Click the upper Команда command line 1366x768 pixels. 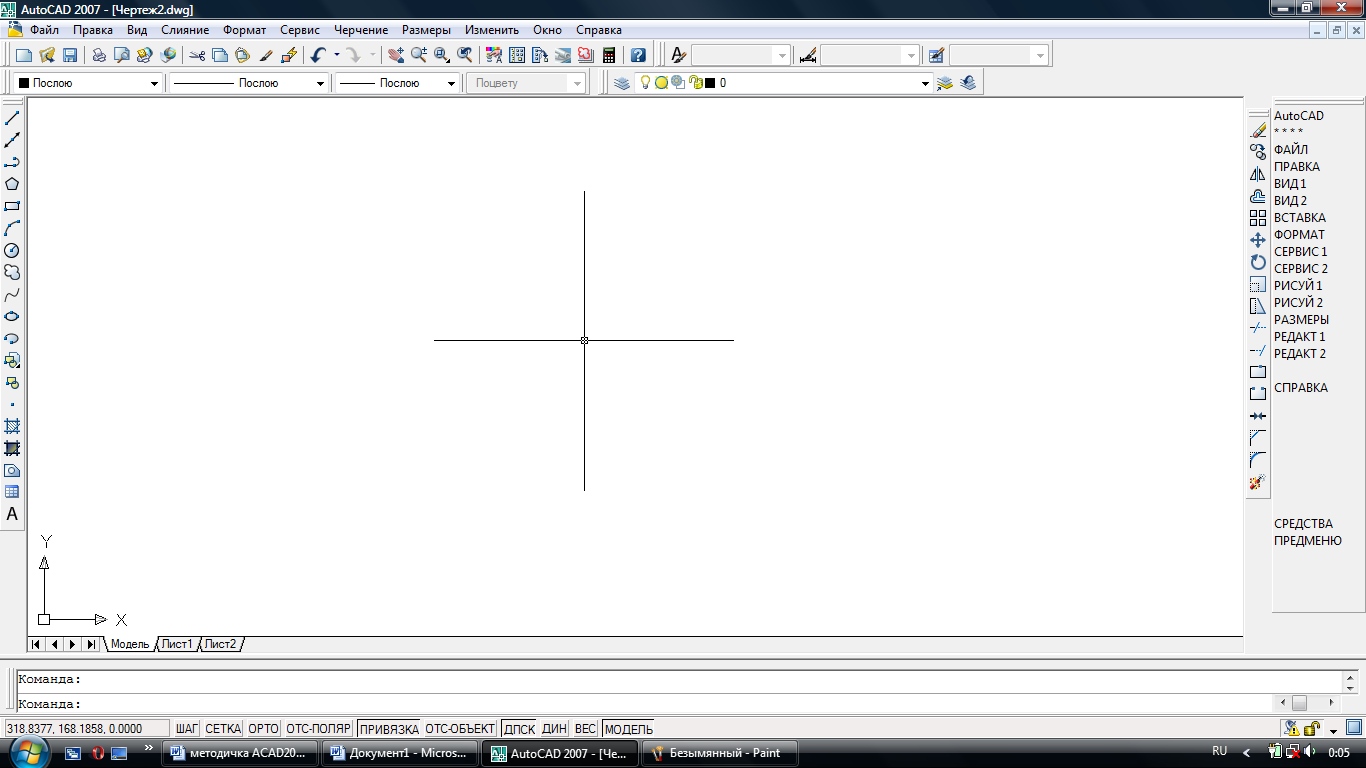[680, 680]
